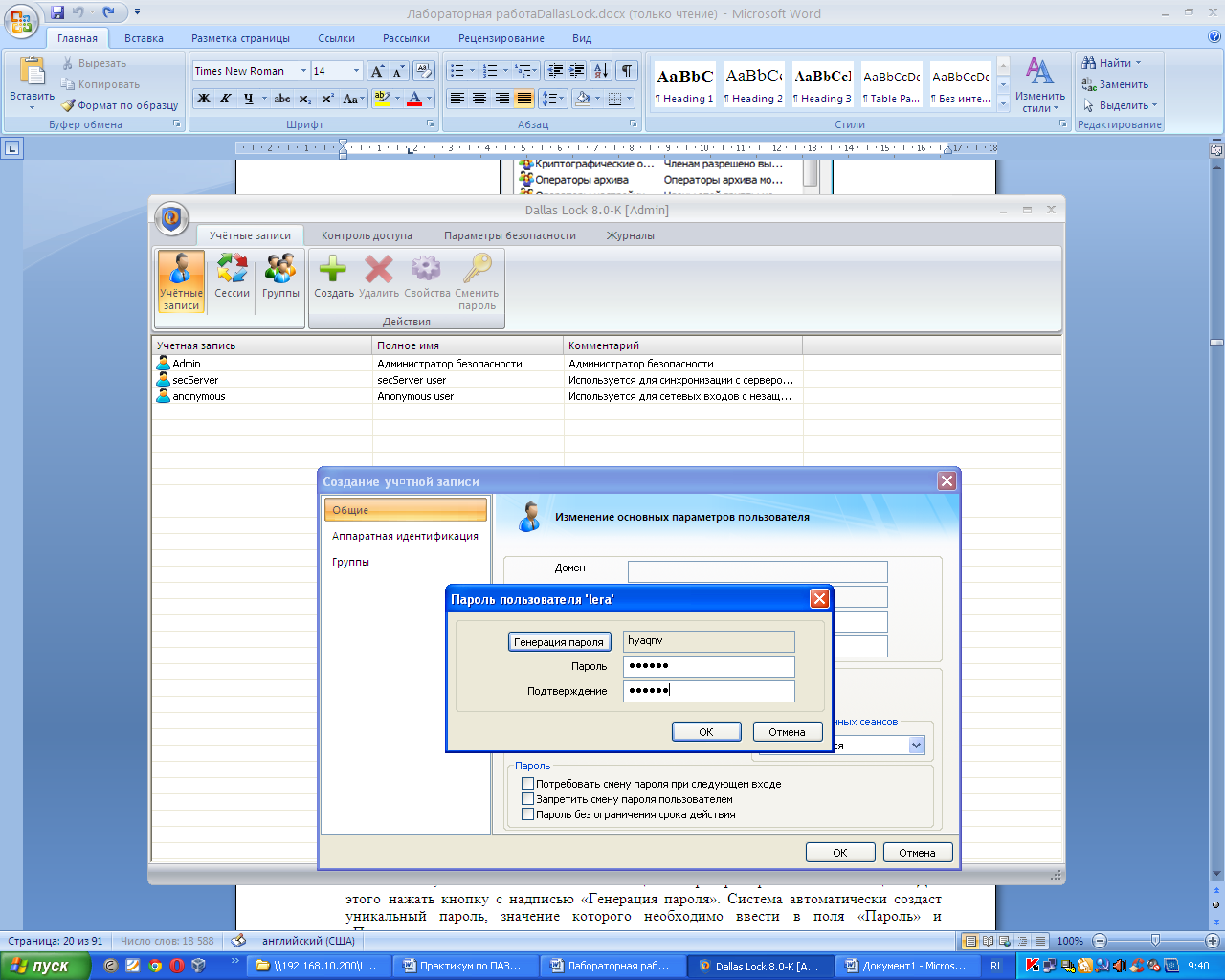Click Format Painter (Формат по образцу)
The width and height of the screenshot is (1225, 980).
[x=120, y=105]
